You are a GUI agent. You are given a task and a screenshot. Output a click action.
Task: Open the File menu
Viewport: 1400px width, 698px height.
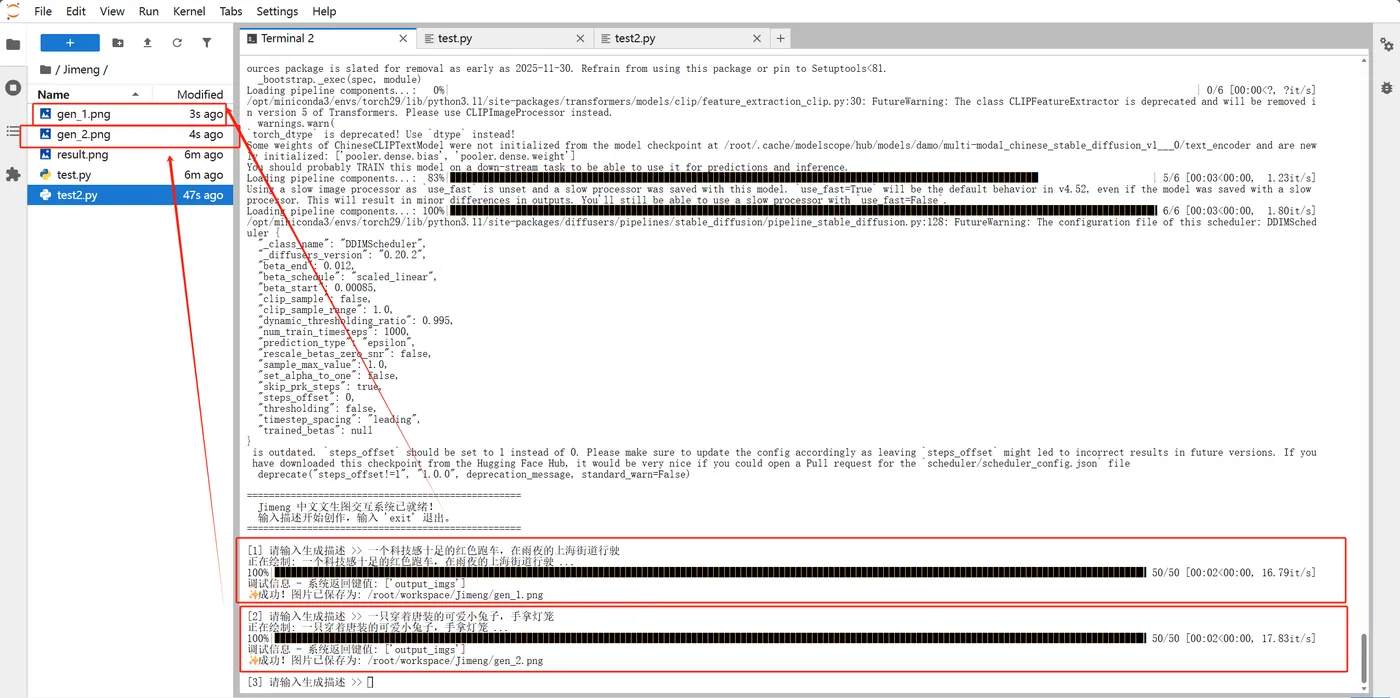(x=43, y=11)
